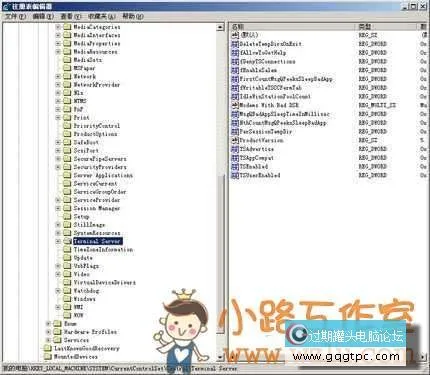Click the folder icon of TimeZoneInformation key

point(68,249)
